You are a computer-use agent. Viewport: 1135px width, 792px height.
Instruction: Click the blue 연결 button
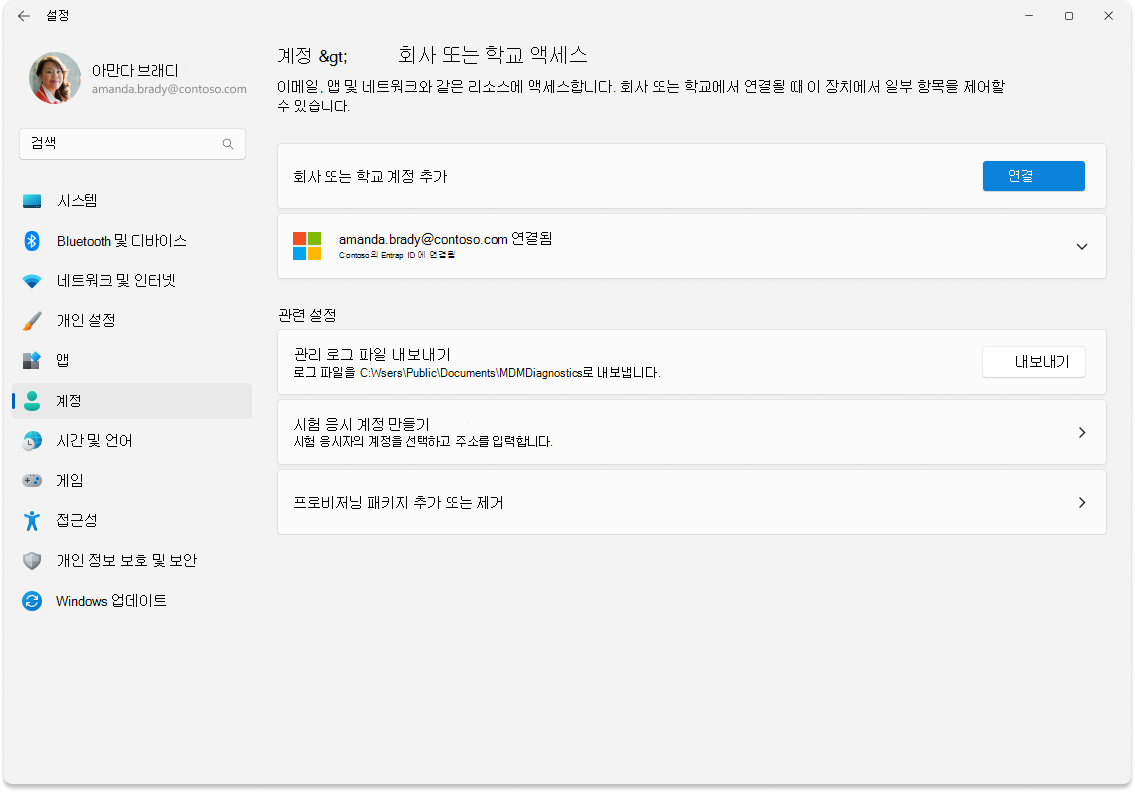tap(1033, 175)
